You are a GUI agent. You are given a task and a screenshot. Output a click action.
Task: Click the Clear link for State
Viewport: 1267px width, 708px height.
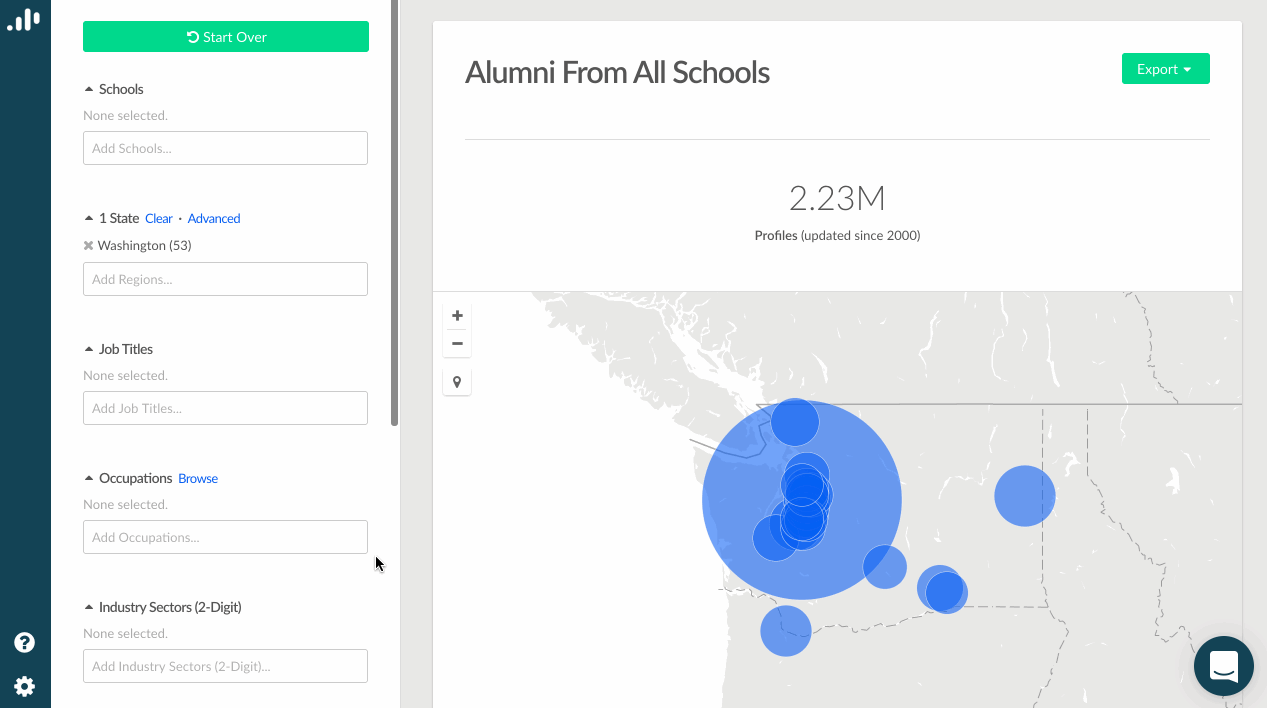158,218
